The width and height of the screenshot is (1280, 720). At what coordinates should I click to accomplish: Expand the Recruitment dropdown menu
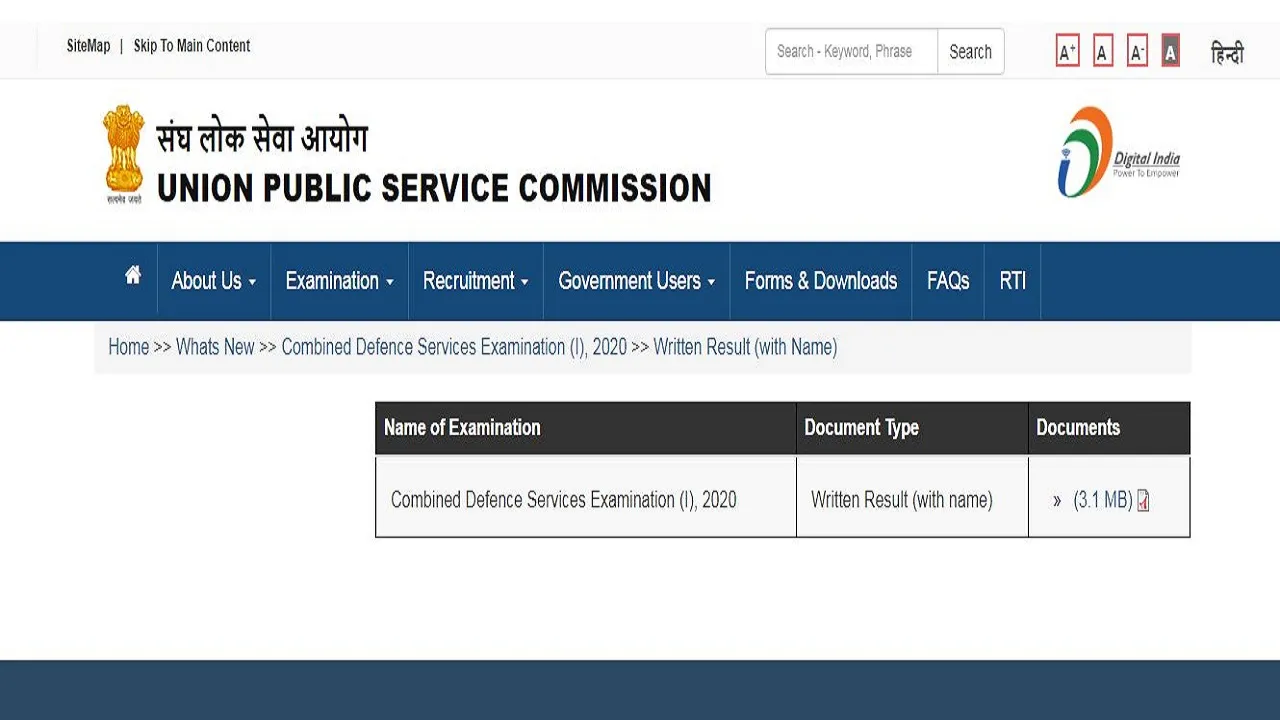[476, 281]
